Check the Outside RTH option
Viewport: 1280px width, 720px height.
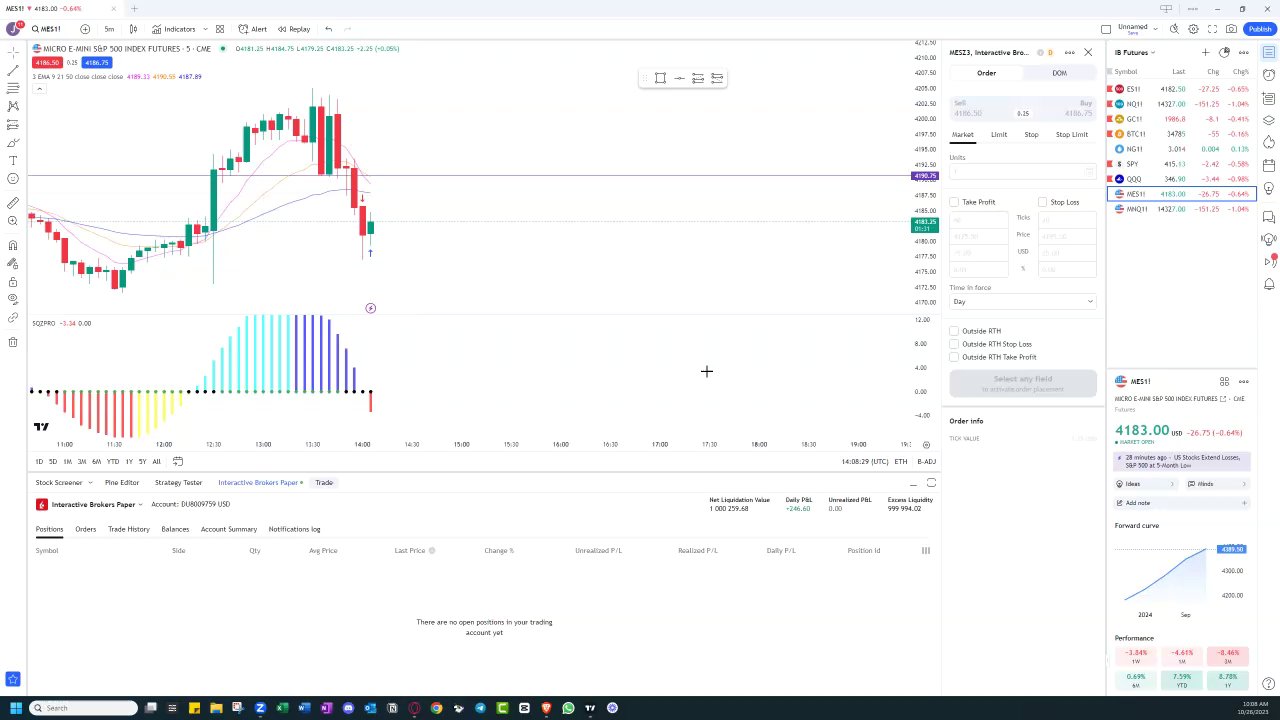click(x=954, y=331)
